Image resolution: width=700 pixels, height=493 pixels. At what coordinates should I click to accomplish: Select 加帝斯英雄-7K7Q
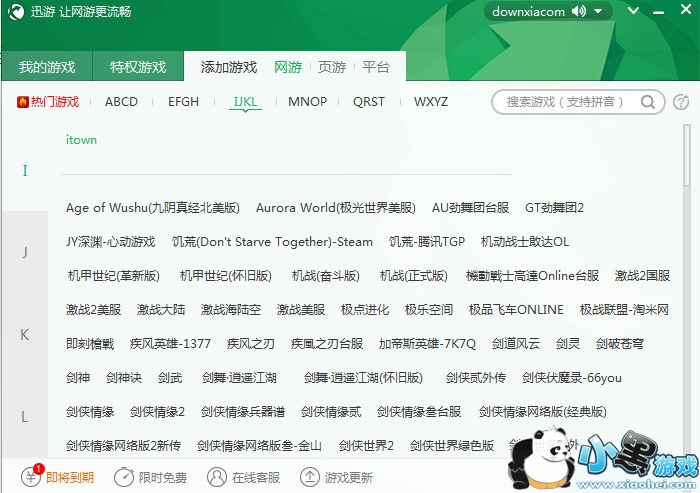coord(427,343)
